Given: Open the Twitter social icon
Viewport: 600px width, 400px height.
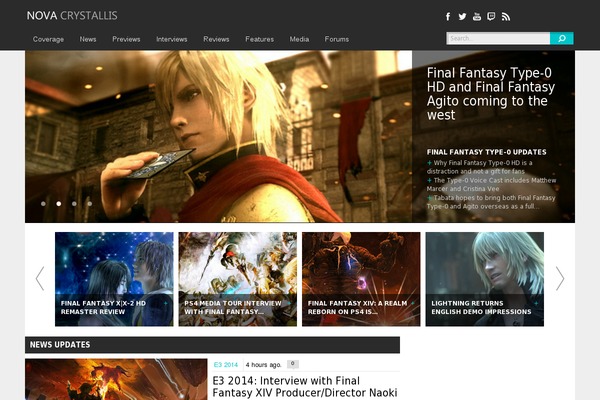Looking at the screenshot, I should [x=462, y=16].
